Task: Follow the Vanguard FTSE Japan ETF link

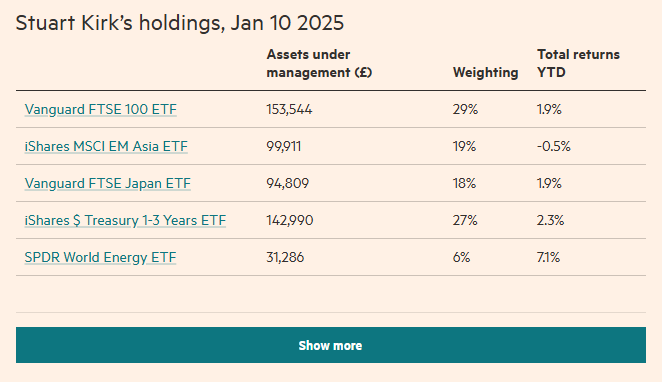Action: pyautogui.click(x=108, y=184)
